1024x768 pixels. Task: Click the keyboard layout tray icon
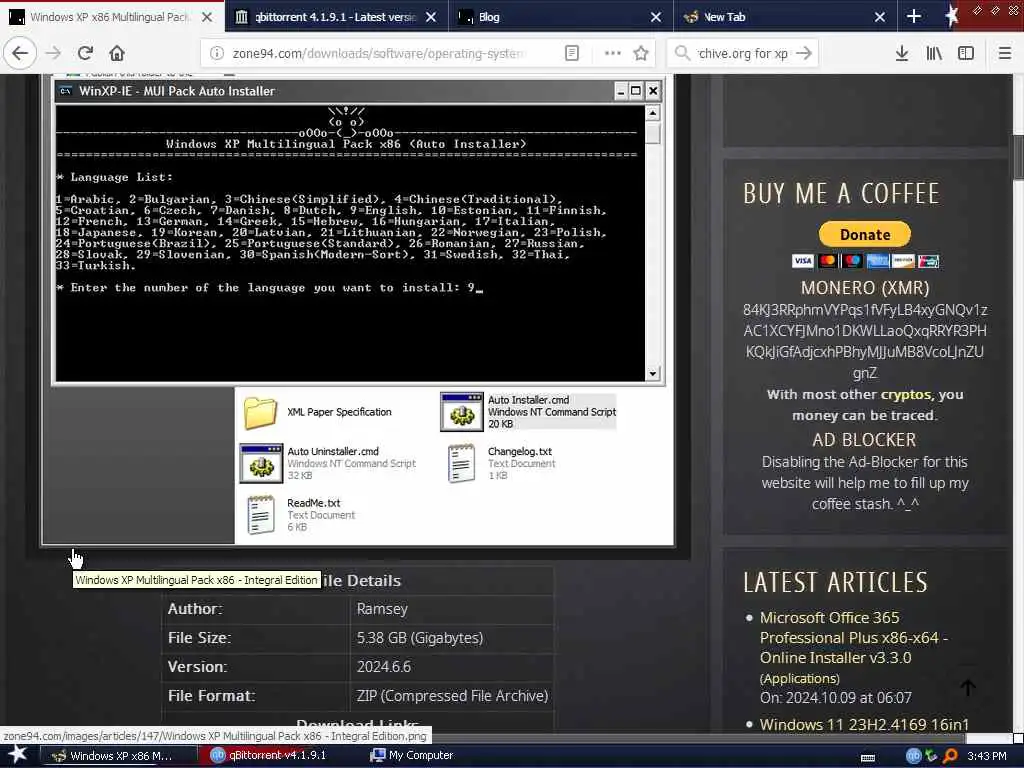pos(868,756)
